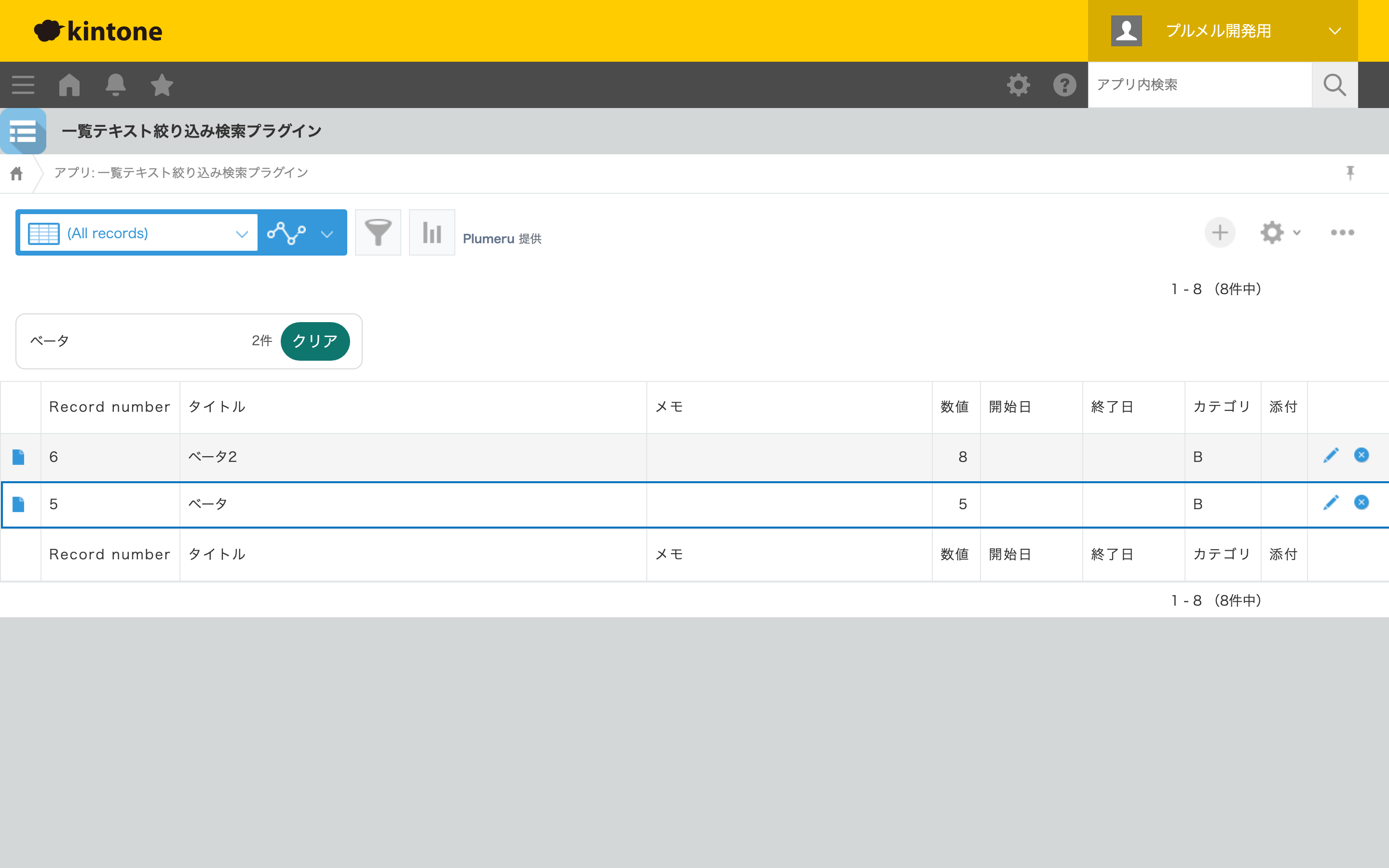Delete record 5 with the x icon
The image size is (1389, 868).
pyautogui.click(x=1362, y=503)
